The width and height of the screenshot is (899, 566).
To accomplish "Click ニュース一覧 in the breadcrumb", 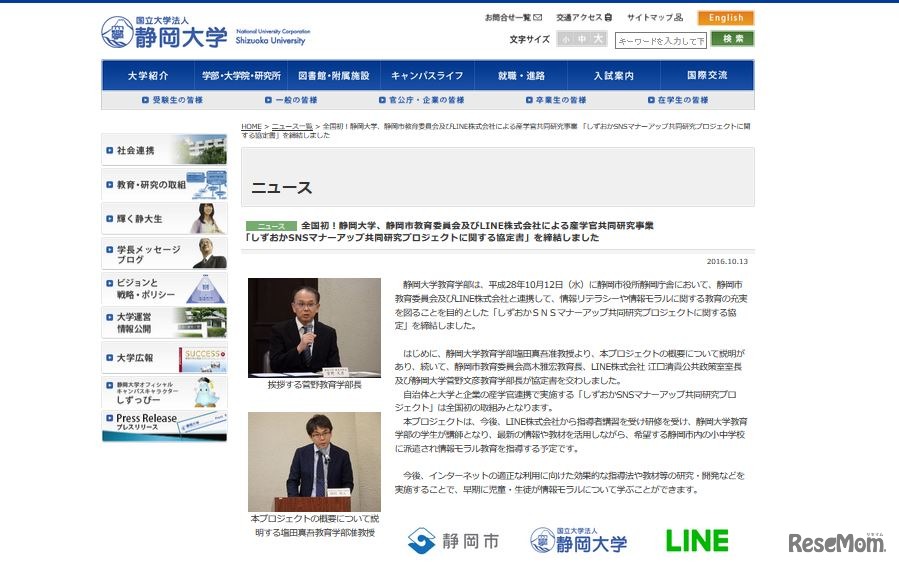I will pos(292,126).
